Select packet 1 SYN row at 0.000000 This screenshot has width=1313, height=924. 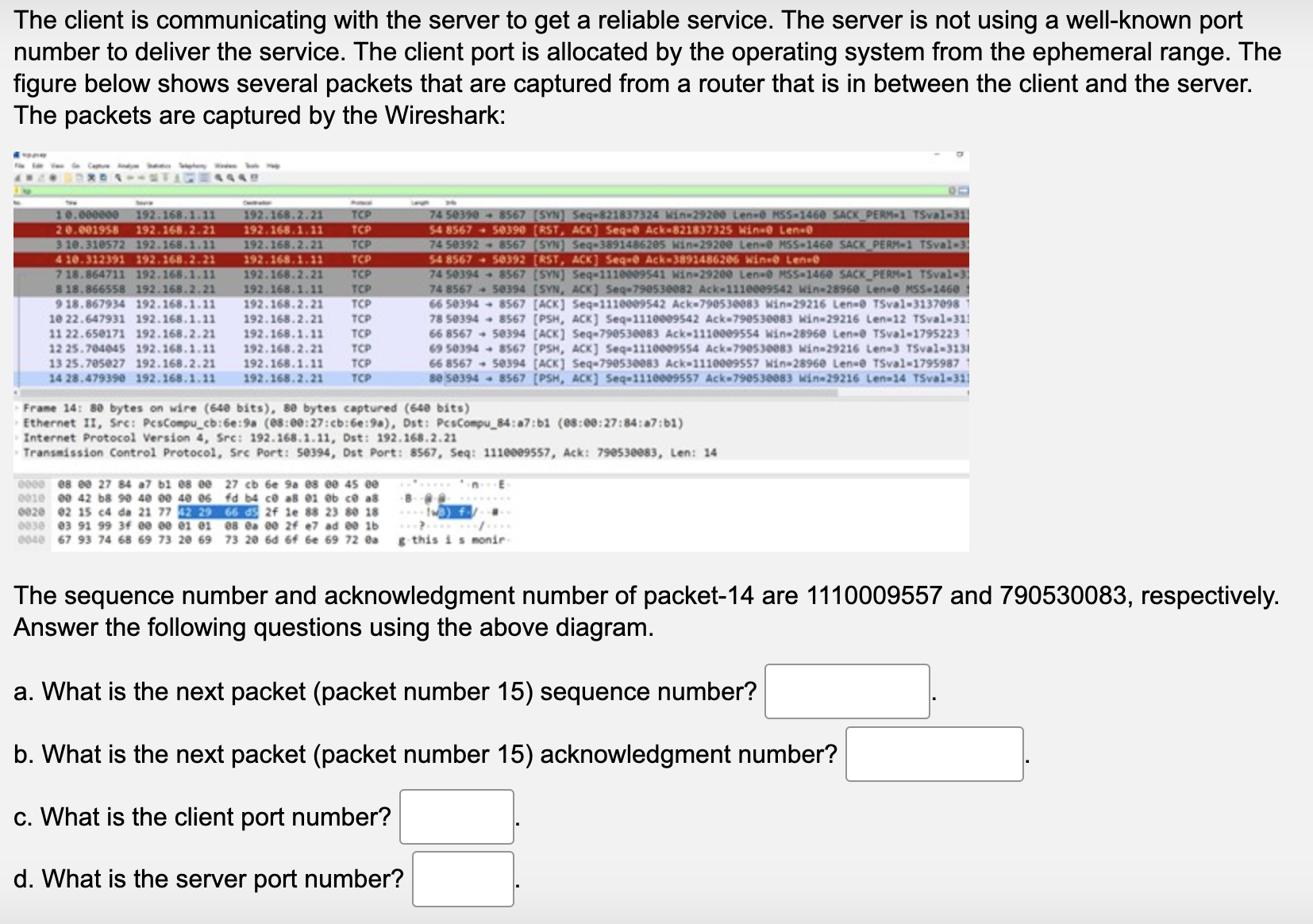point(491,215)
